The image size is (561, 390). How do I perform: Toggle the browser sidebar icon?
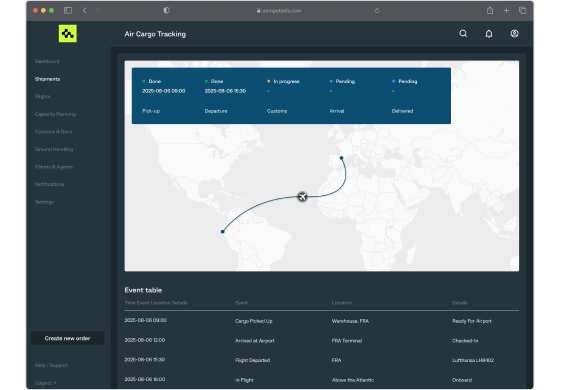tap(68, 10)
